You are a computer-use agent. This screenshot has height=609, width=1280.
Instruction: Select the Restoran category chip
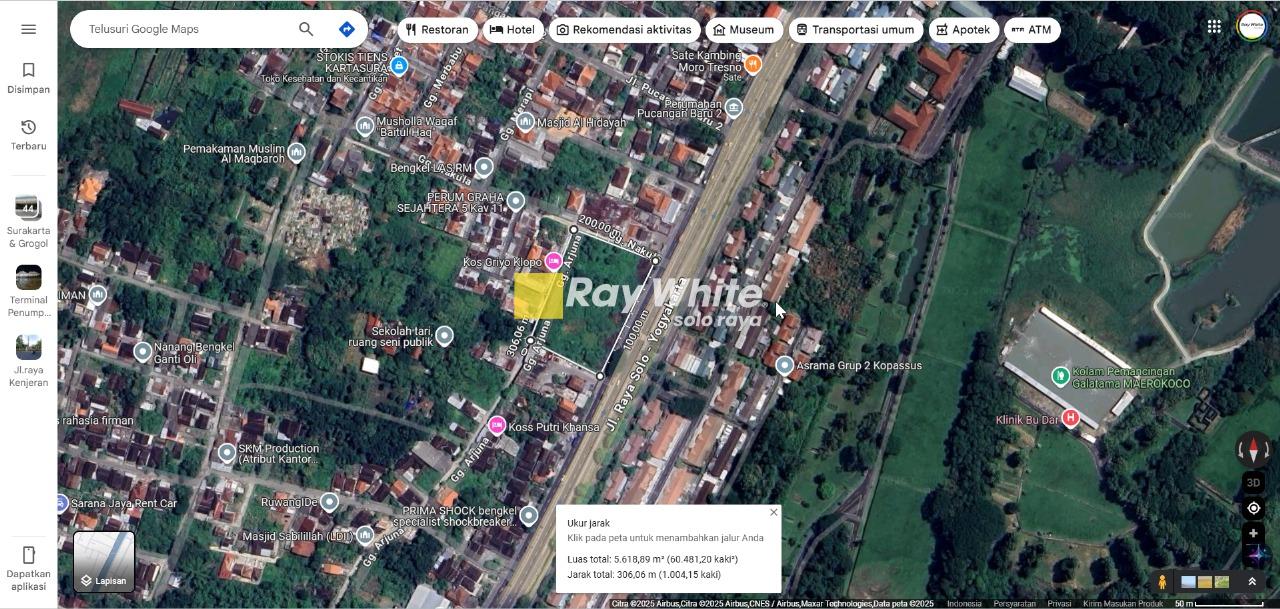(437, 30)
